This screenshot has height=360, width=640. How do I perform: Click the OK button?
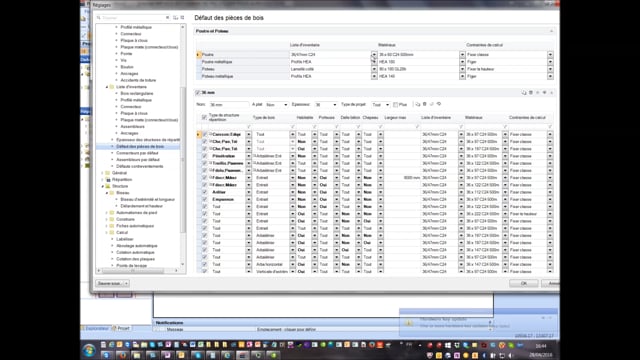(x=524, y=283)
